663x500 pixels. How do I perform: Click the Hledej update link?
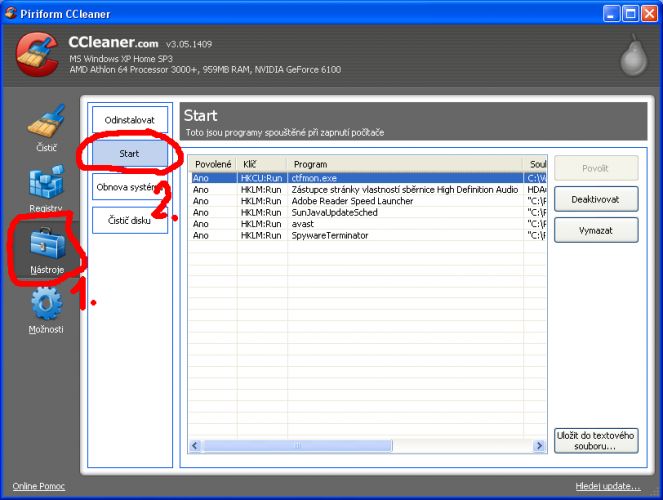(x=608, y=486)
